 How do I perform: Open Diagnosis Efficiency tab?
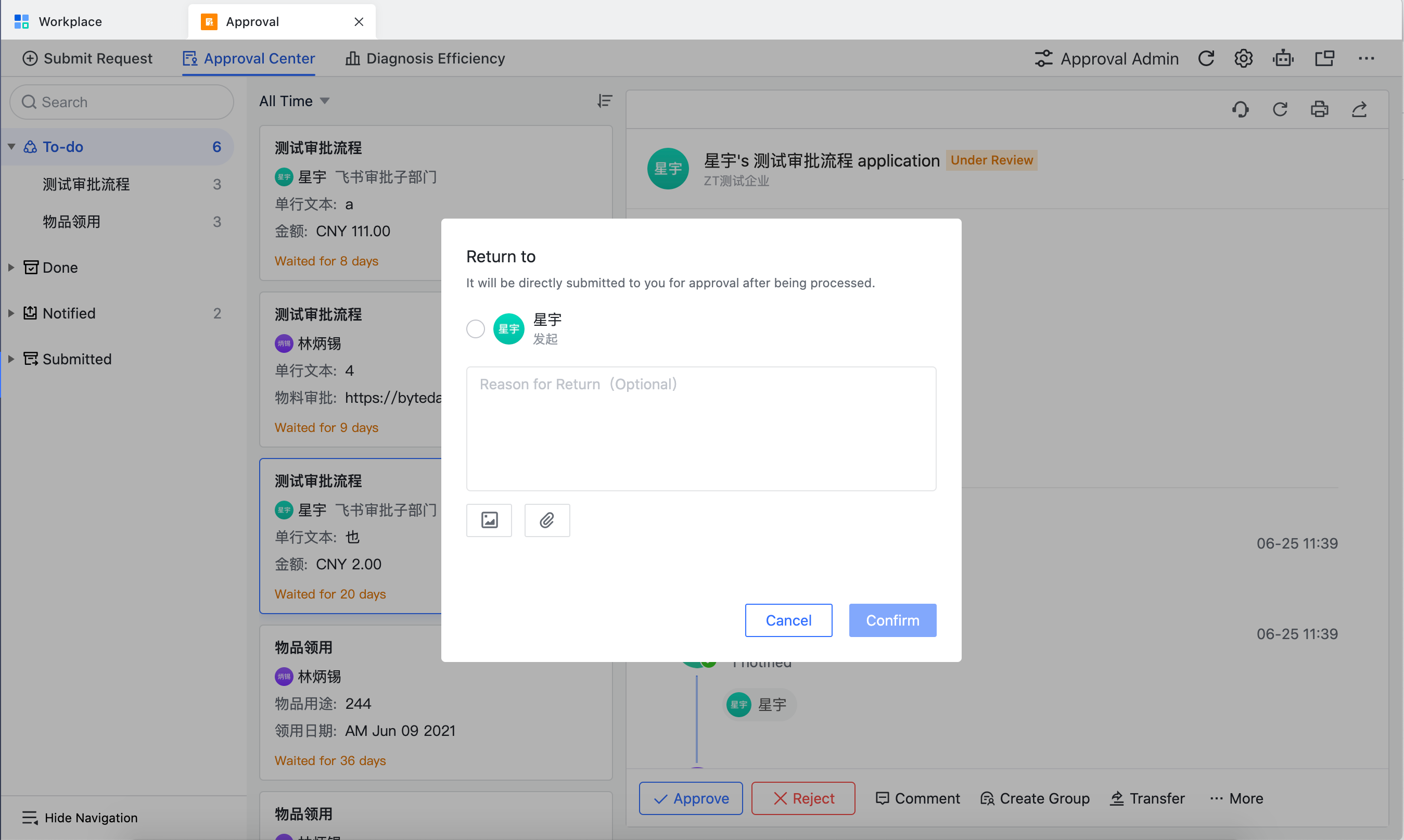tap(425, 58)
